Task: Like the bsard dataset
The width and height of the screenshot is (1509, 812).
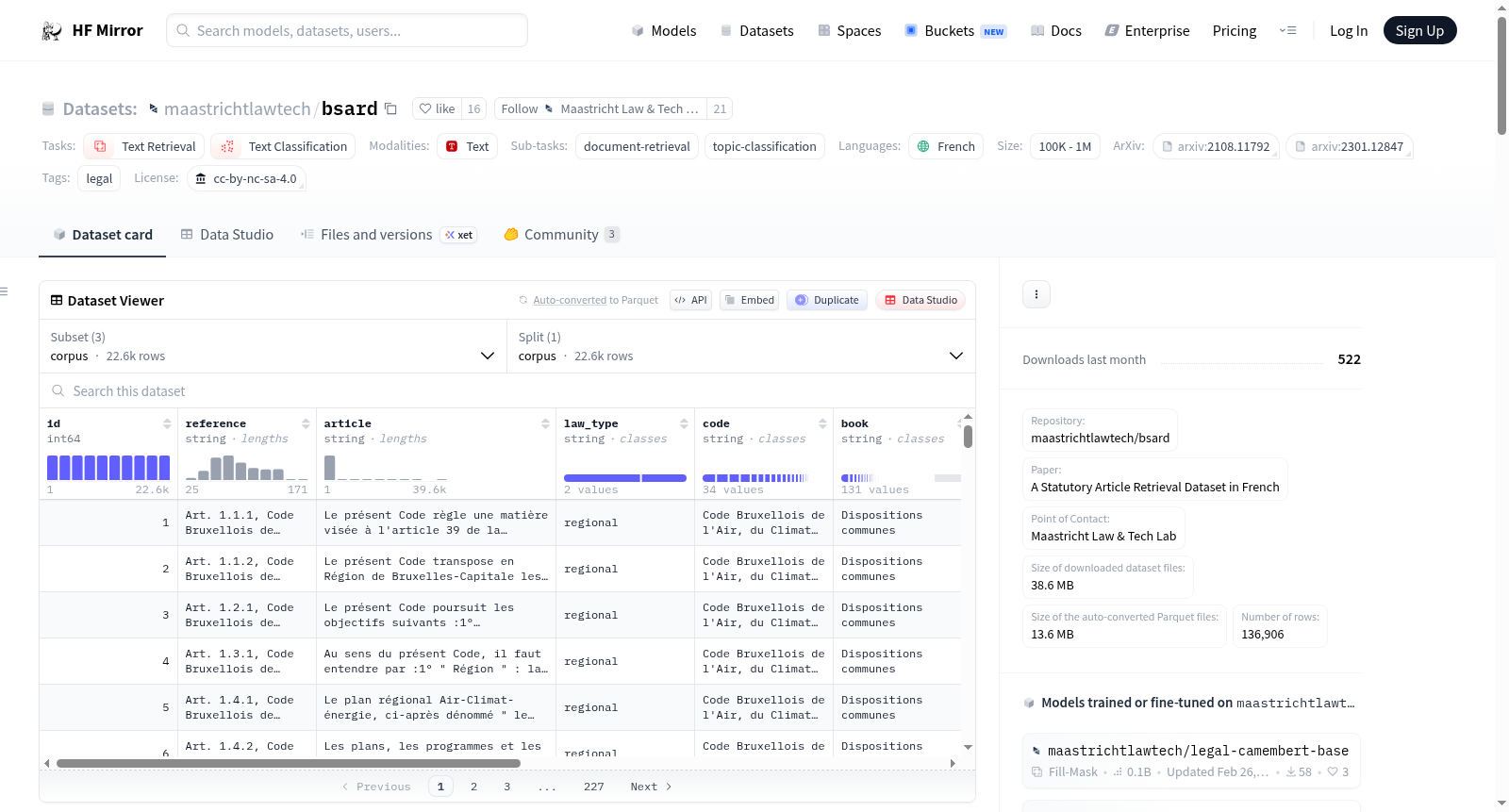Action: (x=438, y=108)
